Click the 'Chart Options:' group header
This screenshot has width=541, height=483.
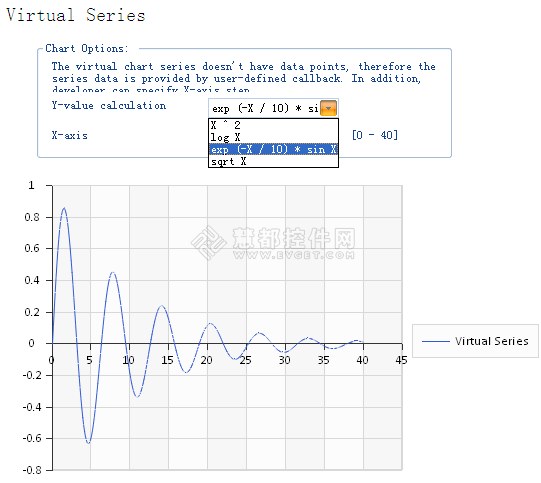click(x=87, y=48)
